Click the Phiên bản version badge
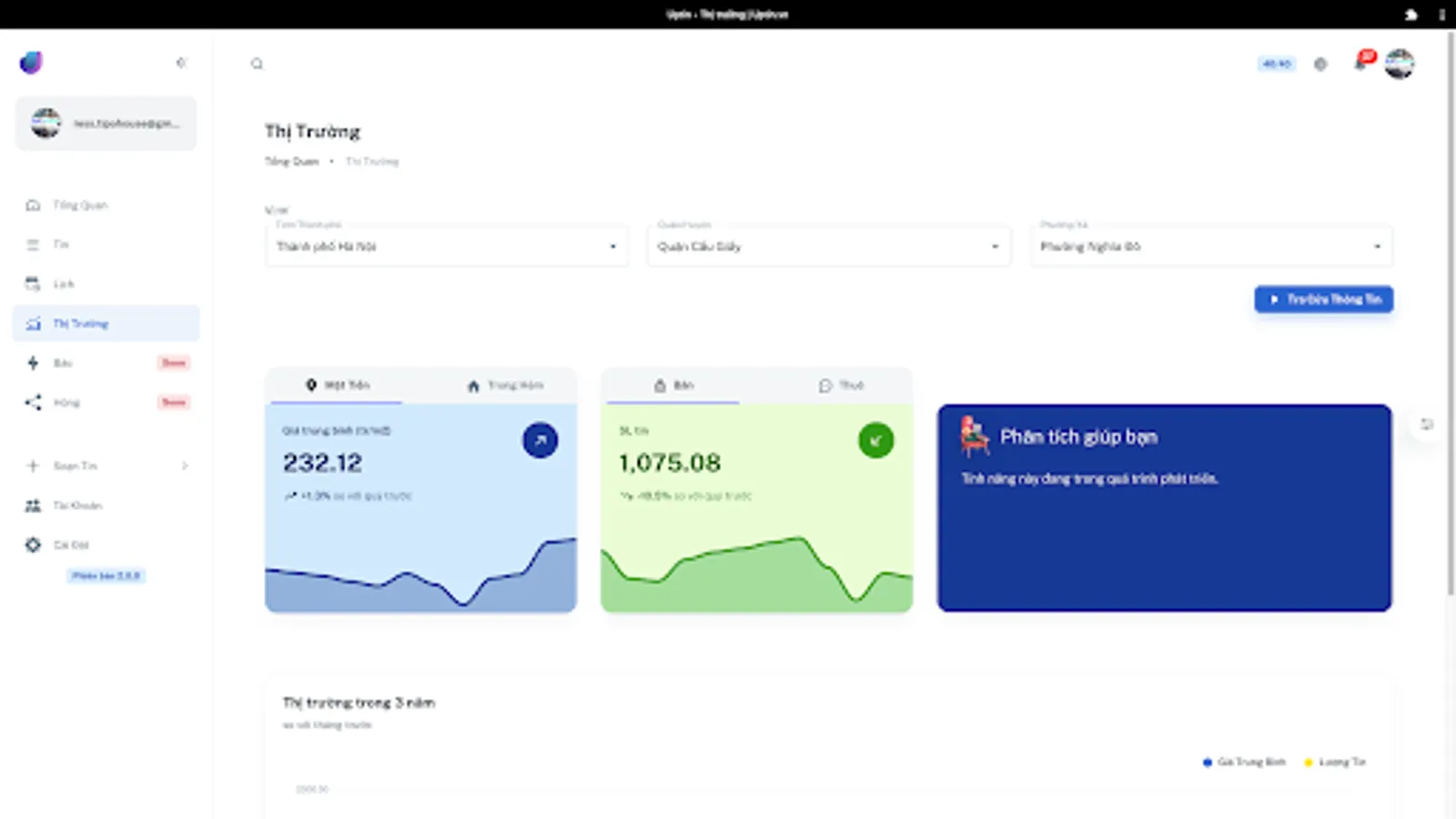1456x819 pixels. click(106, 576)
